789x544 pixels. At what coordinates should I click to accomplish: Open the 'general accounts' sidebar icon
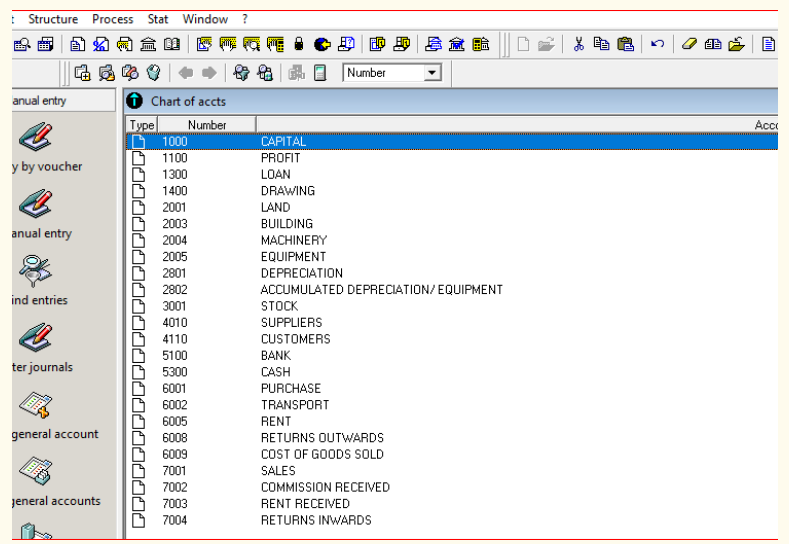click(x=36, y=471)
